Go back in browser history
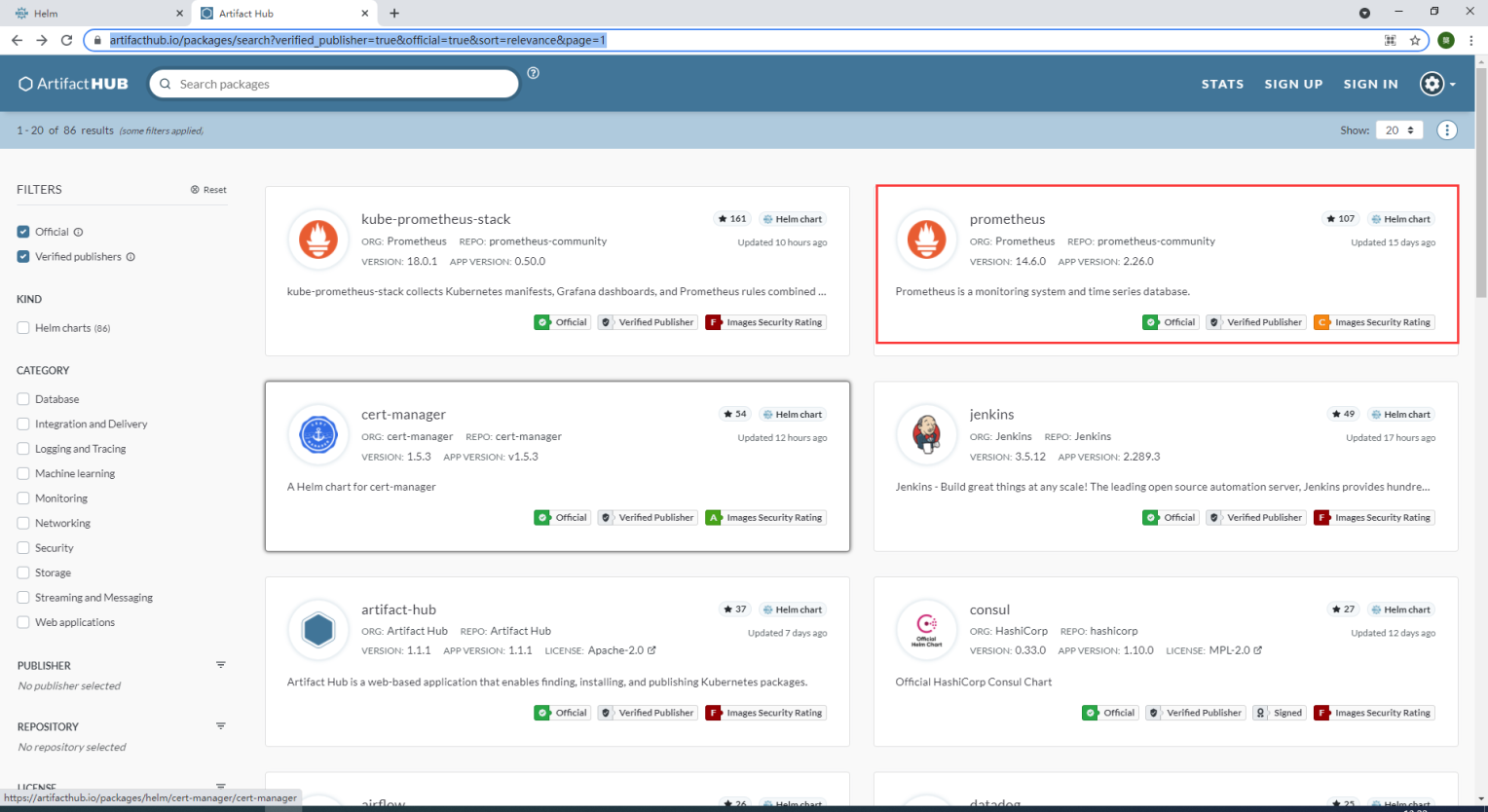This screenshot has height=812, width=1488. pos(17,40)
